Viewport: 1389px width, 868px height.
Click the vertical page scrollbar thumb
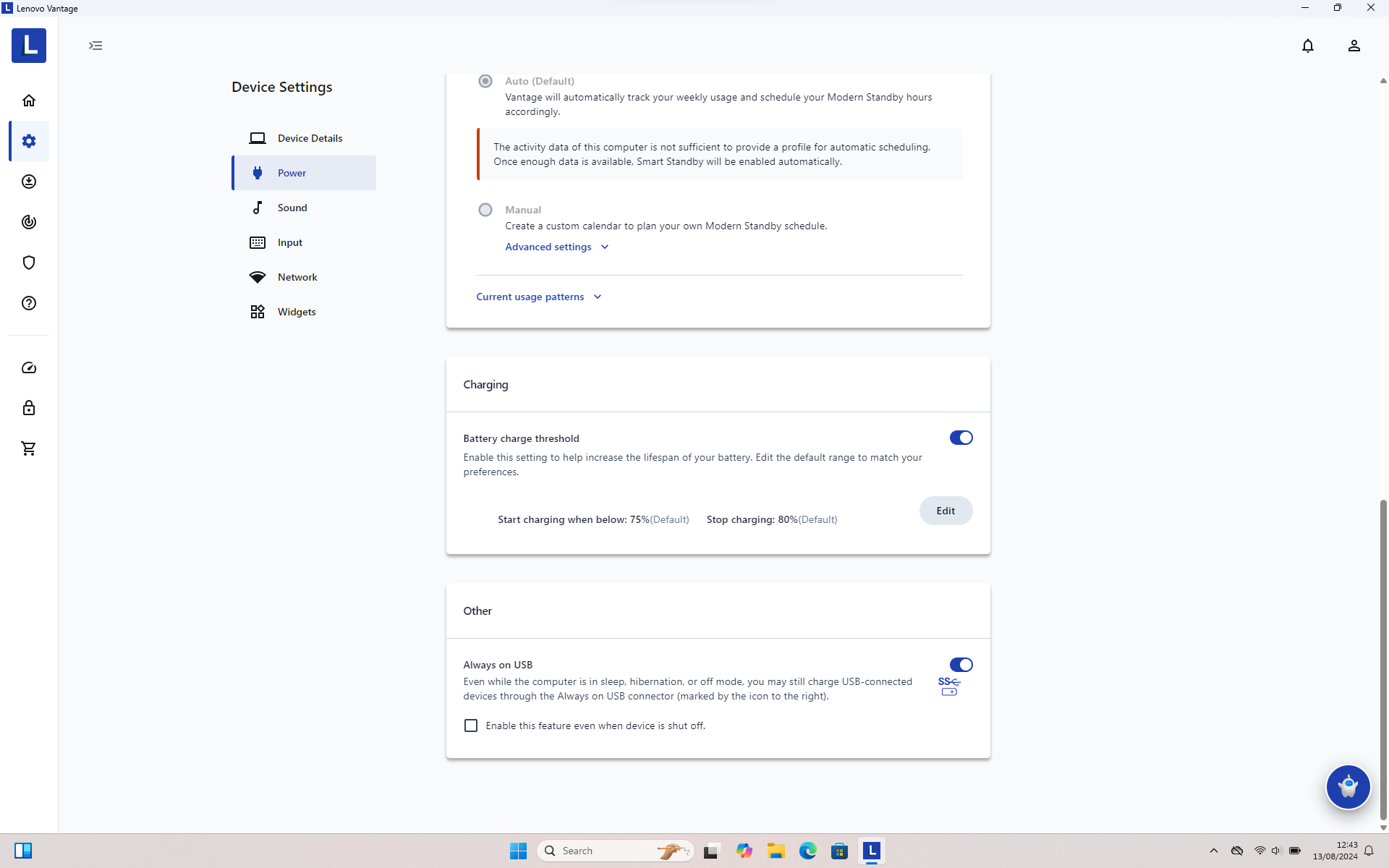pyautogui.click(x=1383, y=658)
